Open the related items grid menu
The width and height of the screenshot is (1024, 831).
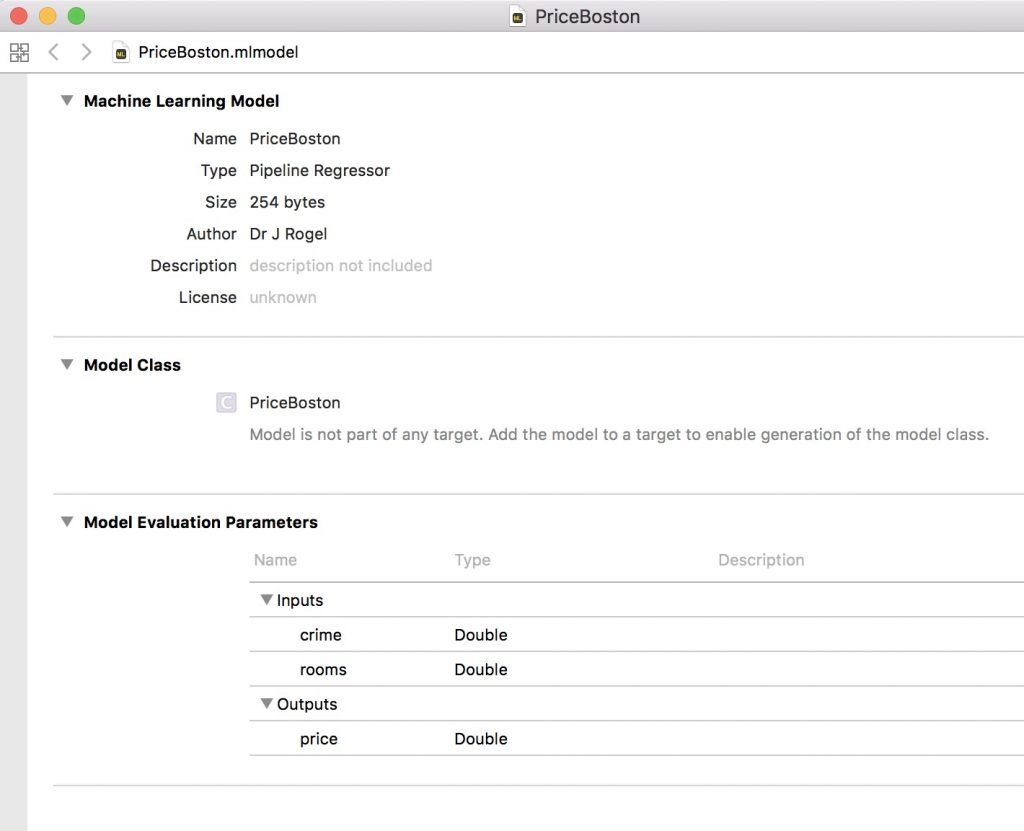(19, 52)
